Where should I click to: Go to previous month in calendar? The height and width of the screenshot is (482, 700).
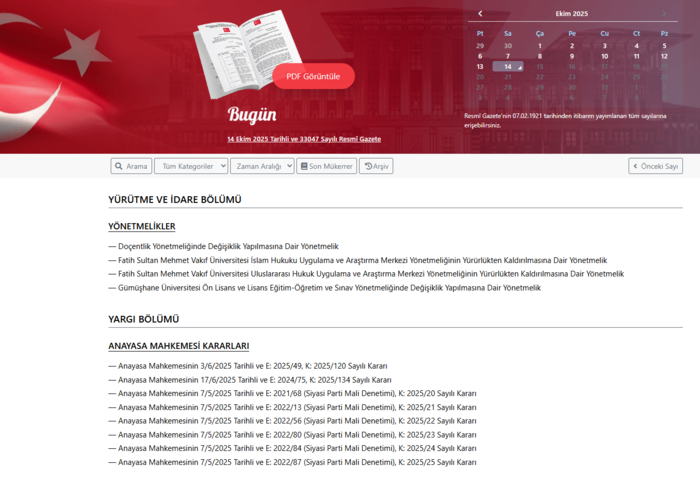(x=480, y=14)
